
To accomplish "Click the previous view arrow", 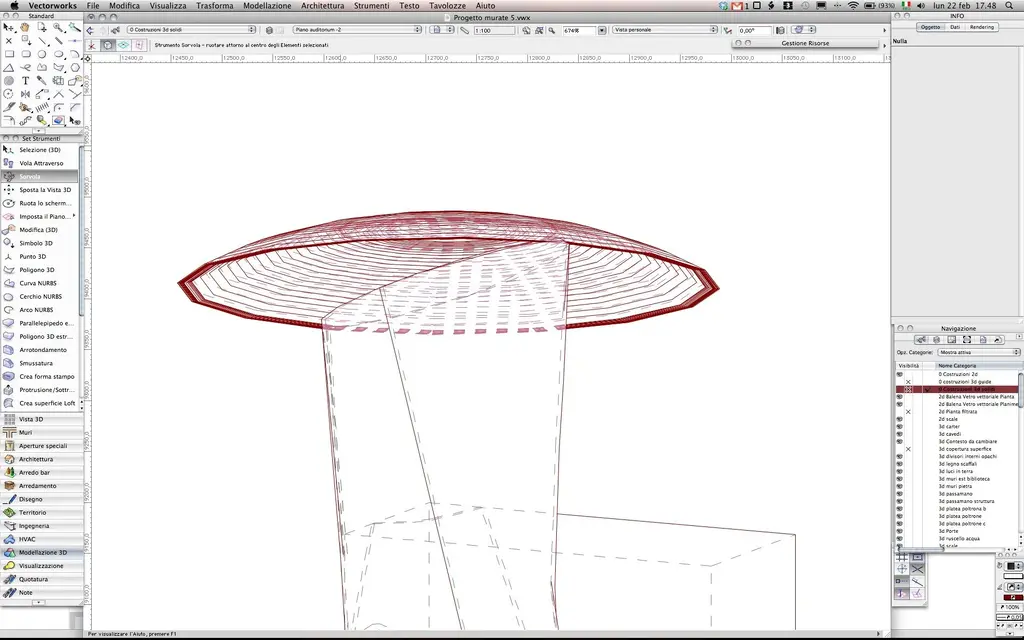I will point(91,30).
